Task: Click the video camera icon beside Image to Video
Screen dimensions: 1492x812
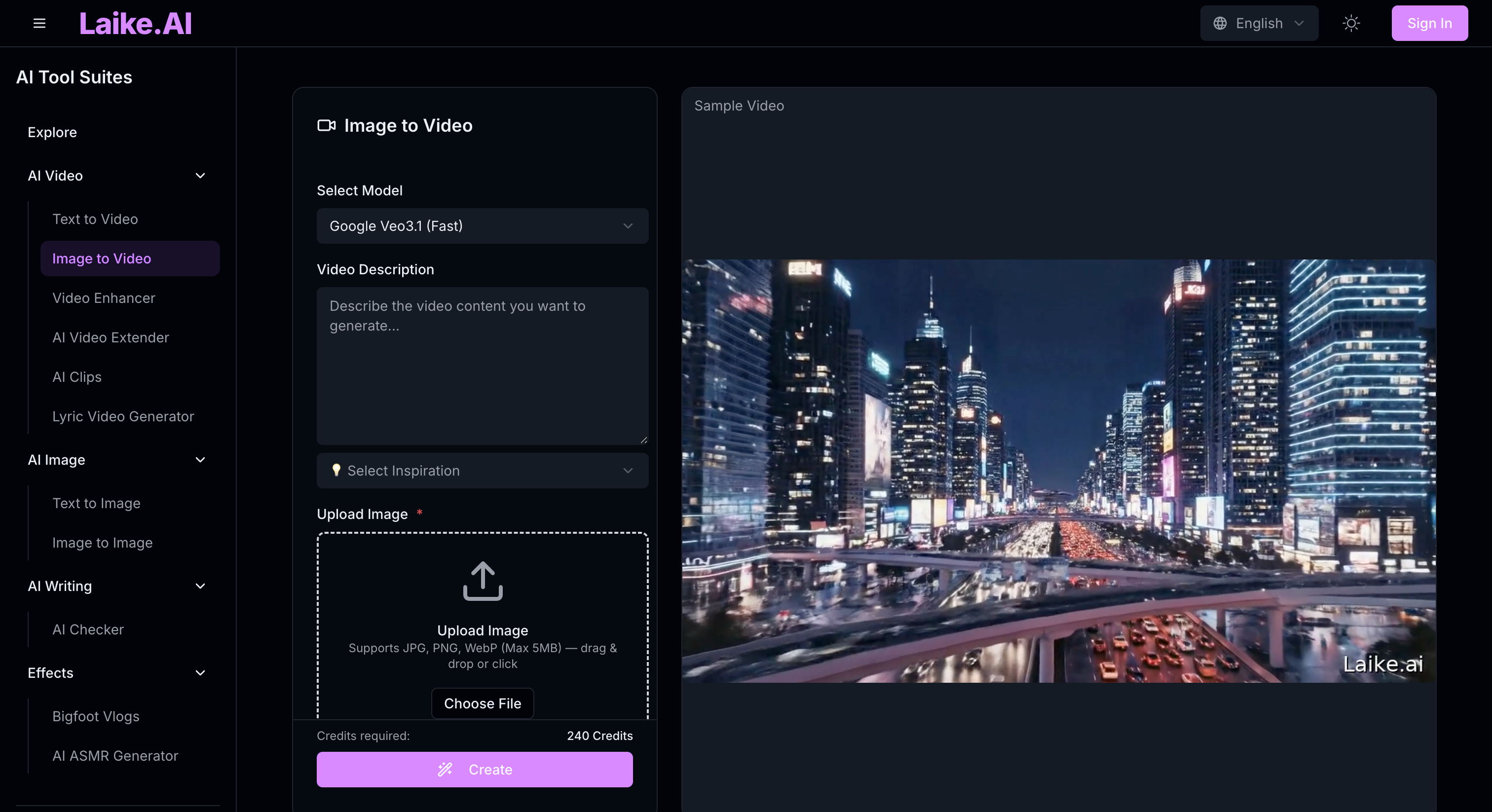Action: pos(326,125)
